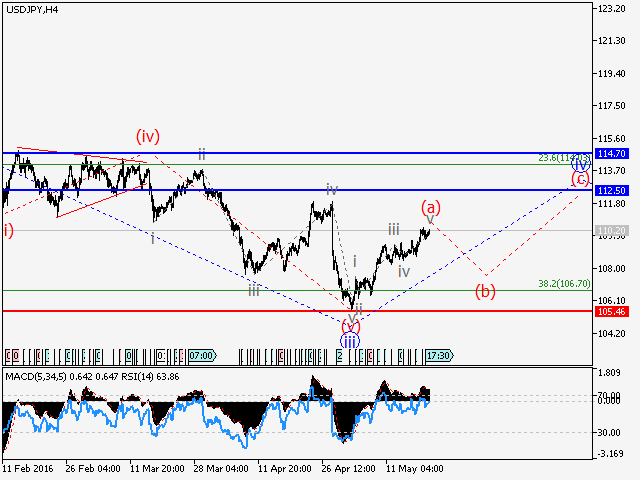Click the 121.30 price axis value
Image resolution: width=640 pixels, height=480 pixels.
pyautogui.click(x=611, y=40)
